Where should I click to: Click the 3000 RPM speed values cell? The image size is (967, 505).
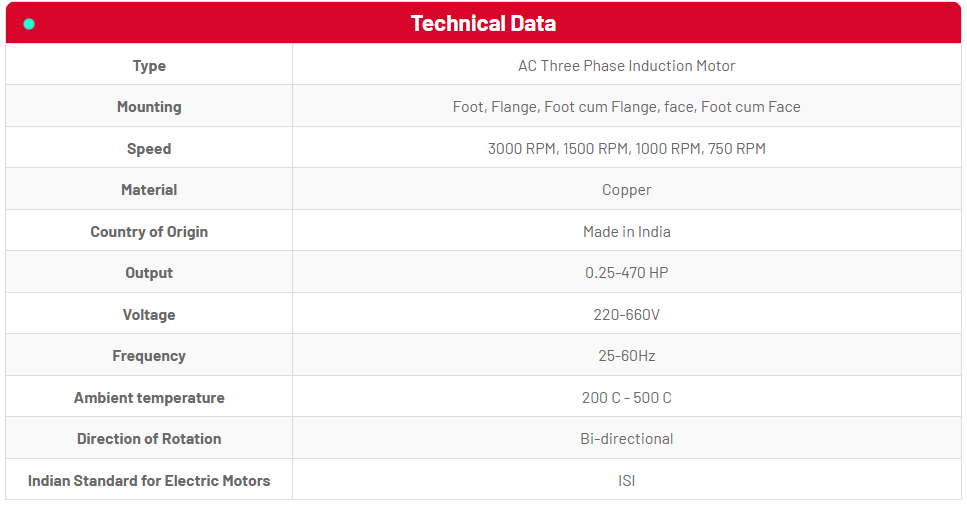pyautogui.click(x=626, y=149)
